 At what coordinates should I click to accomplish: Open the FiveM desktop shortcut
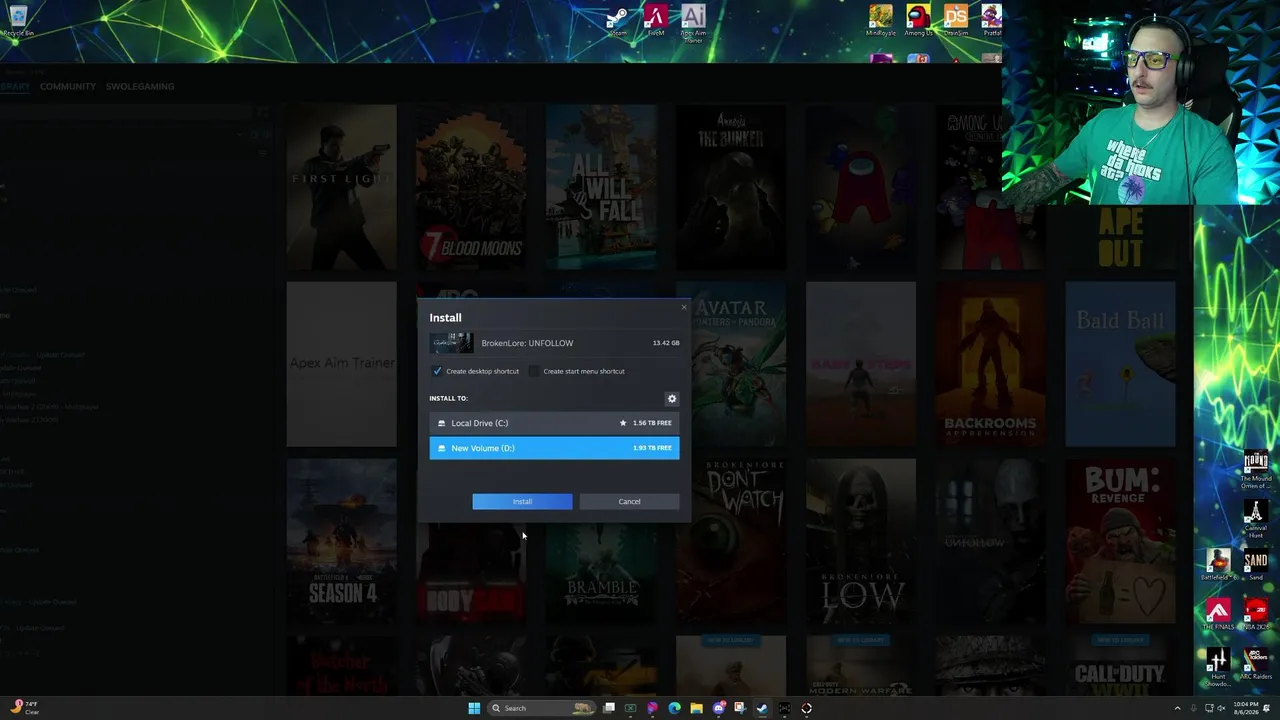(x=656, y=21)
